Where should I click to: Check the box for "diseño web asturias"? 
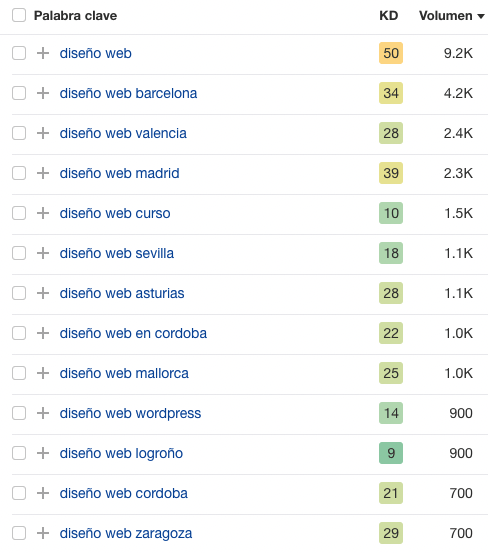tap(19, 293)
